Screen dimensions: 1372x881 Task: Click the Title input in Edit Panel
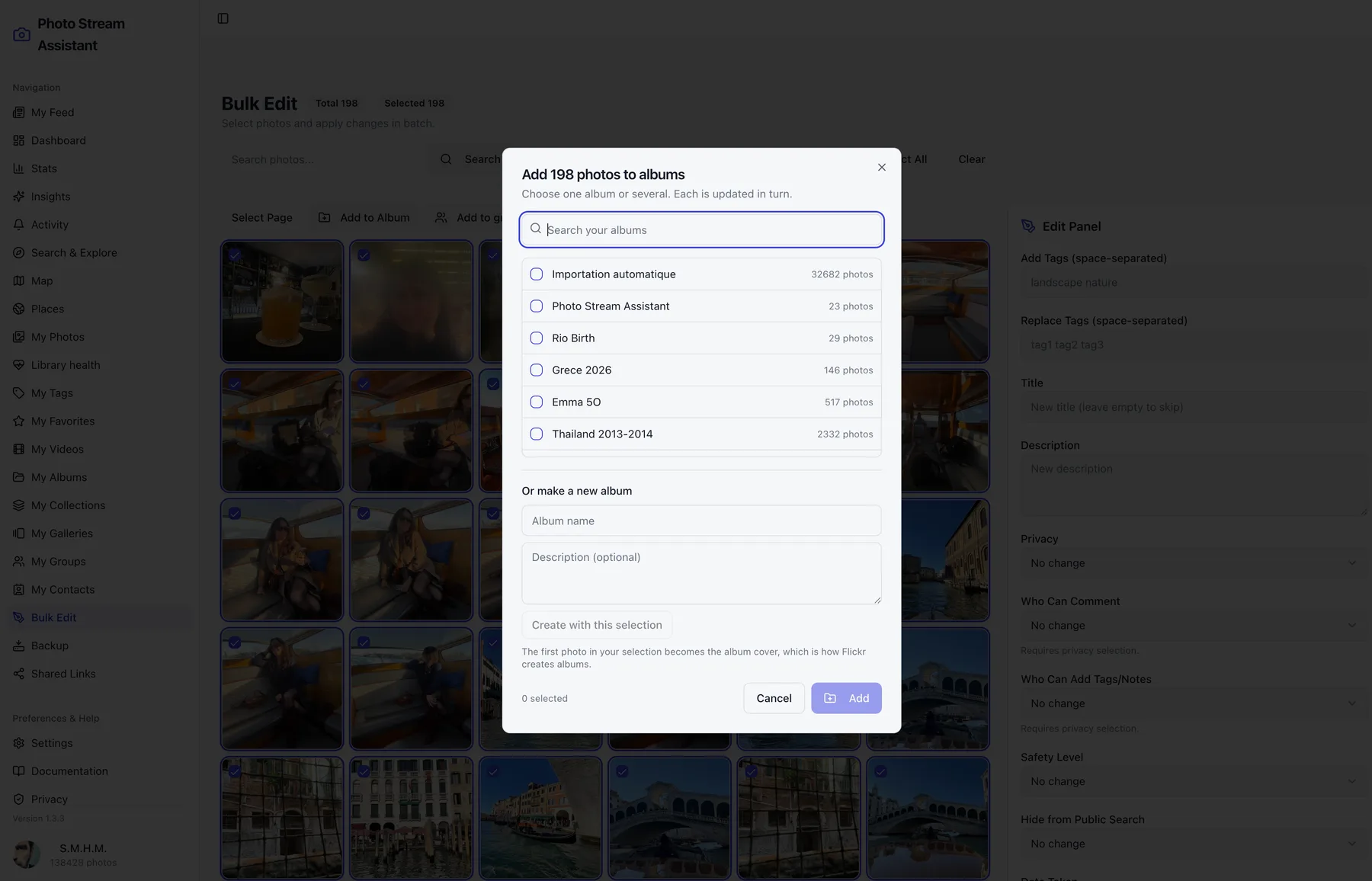[x=1194, y=408]
